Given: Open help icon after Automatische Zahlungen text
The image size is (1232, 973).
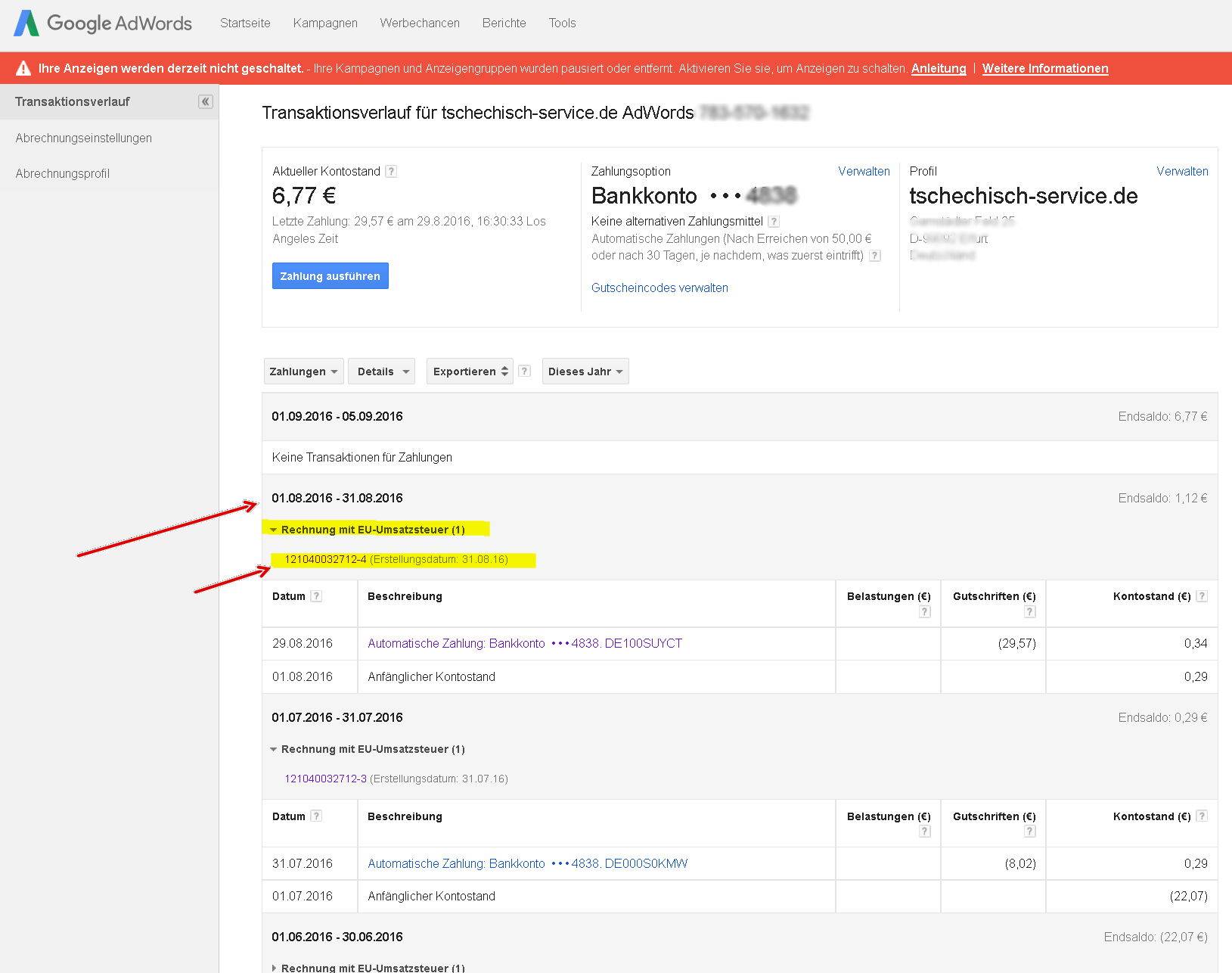Looking at the screenshot, I should click(x=874, y=256).
